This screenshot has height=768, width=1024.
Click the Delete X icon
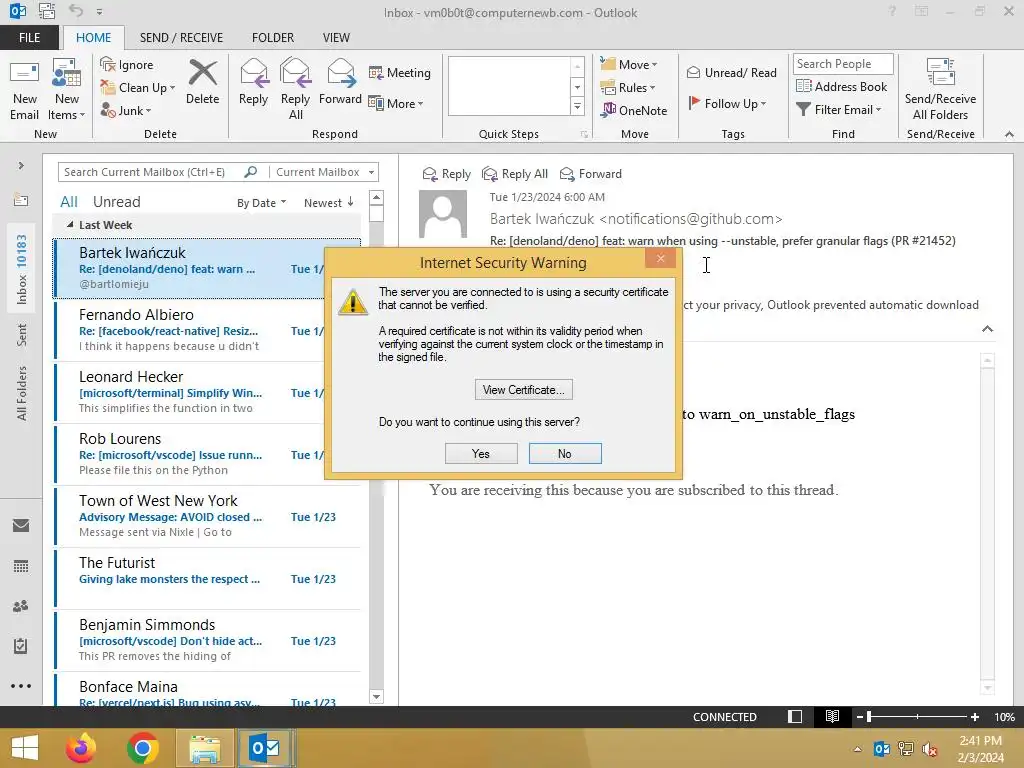[202, 72]
